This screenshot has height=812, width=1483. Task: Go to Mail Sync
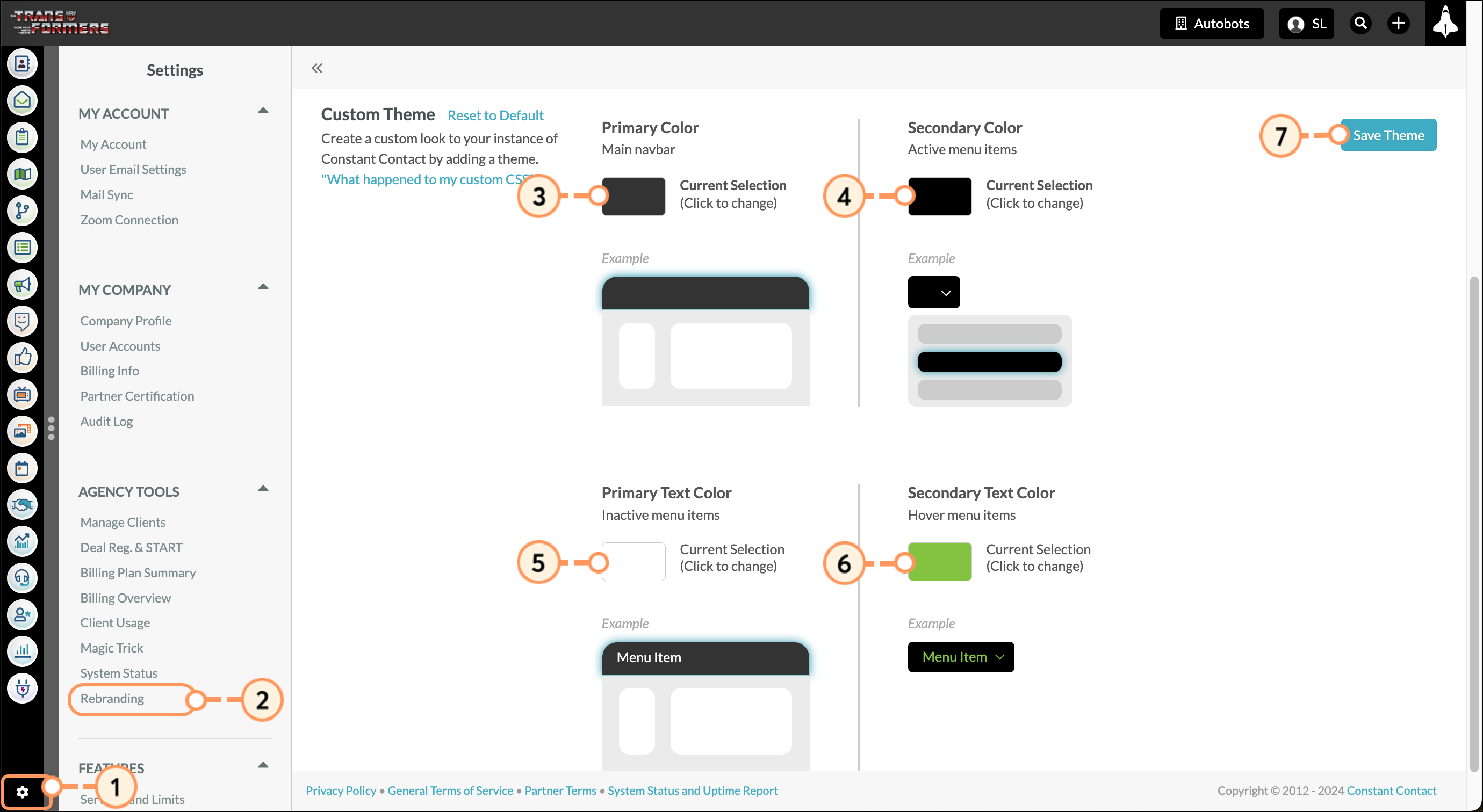tap(106, 194)
